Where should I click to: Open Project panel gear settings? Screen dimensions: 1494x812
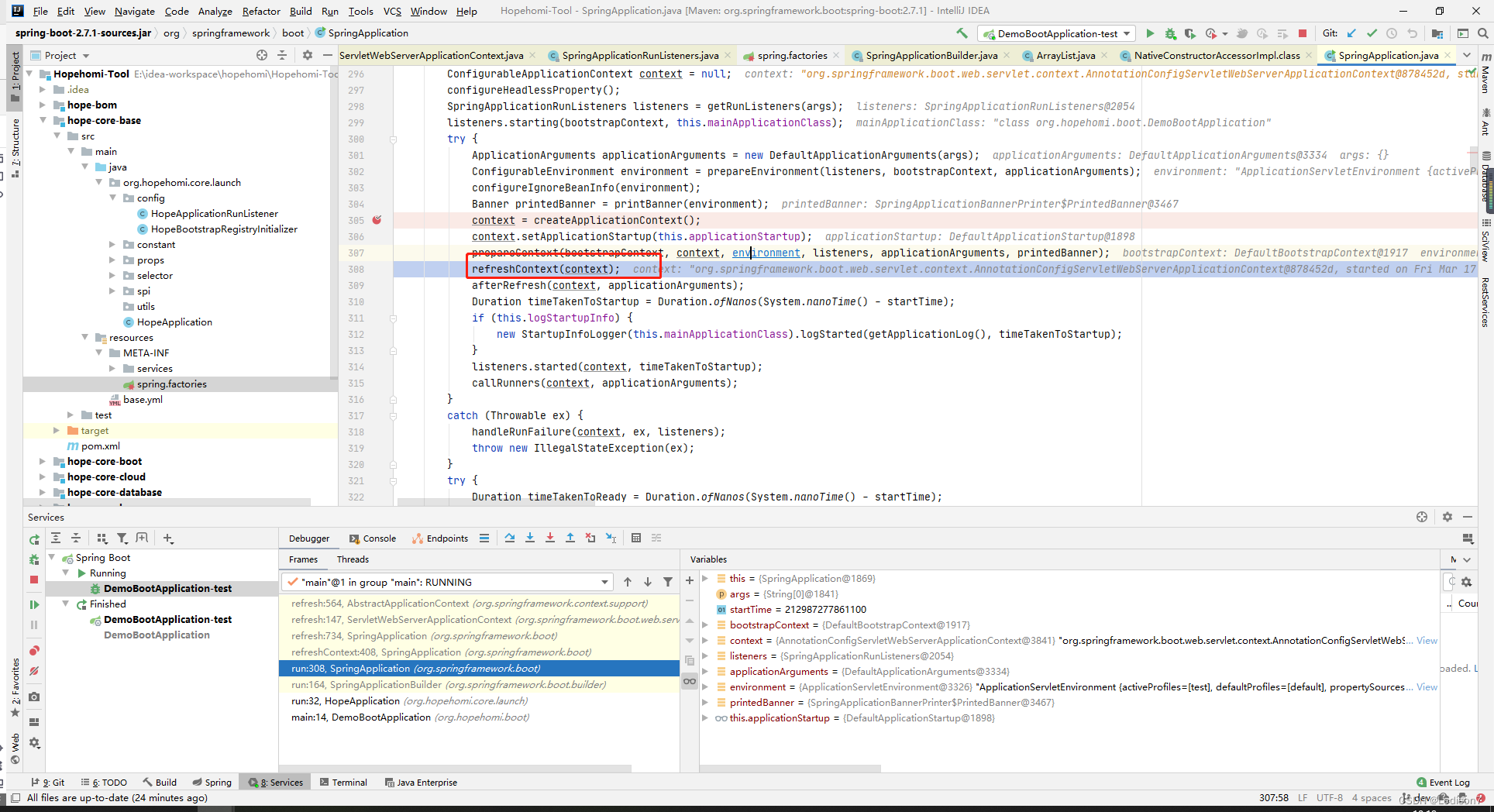(308, 55)
